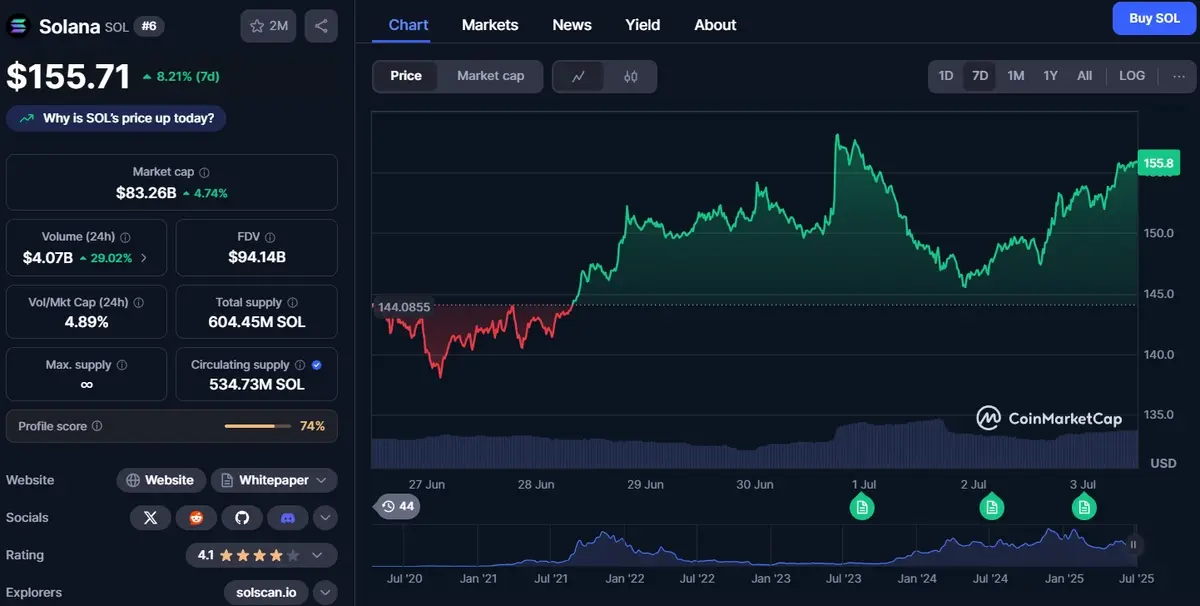Show Max. supply info tooltip icon
The image size is (1200, 606).
pos(122,366)
